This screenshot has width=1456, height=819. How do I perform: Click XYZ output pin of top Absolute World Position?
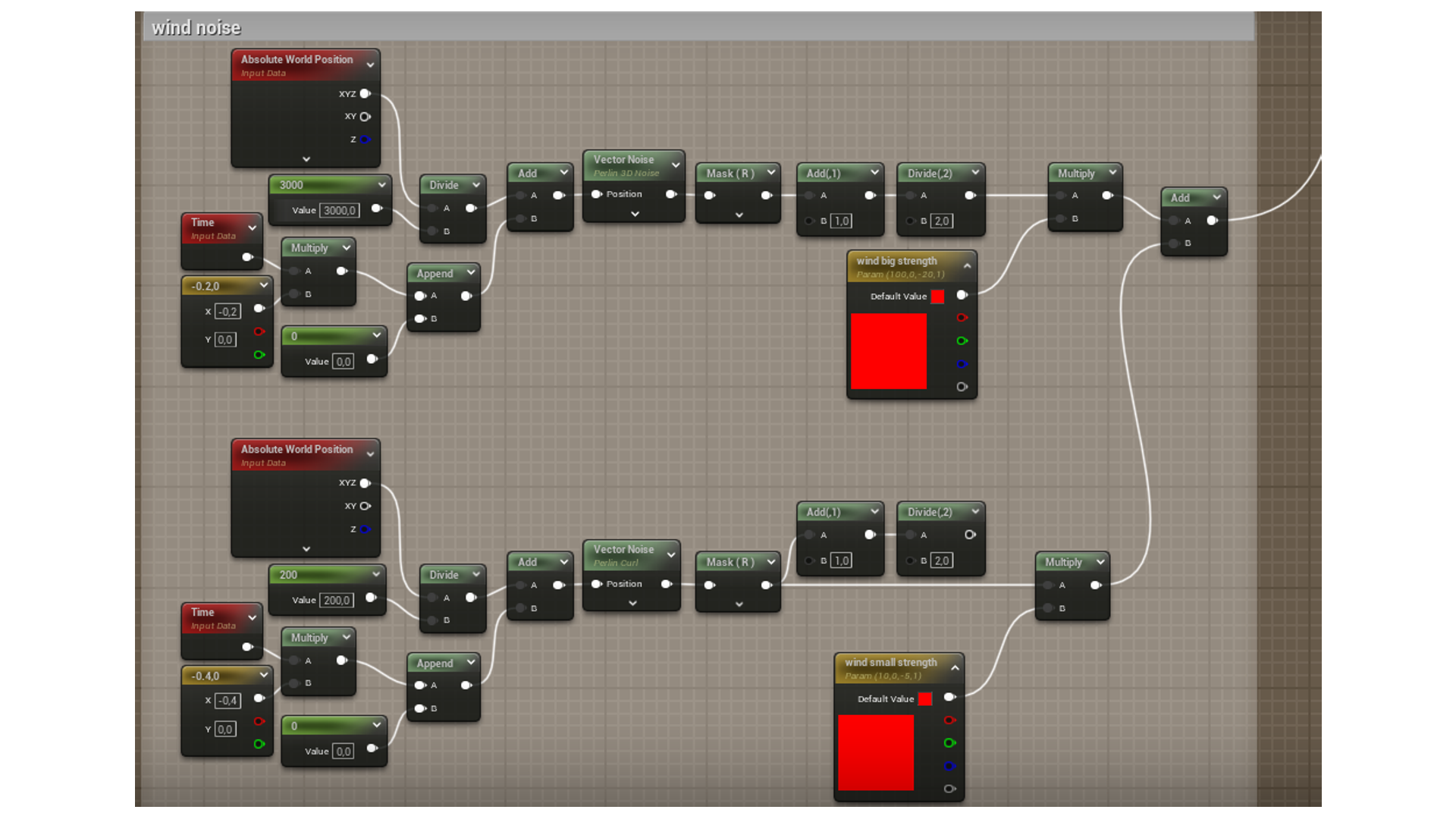[366, 94]
